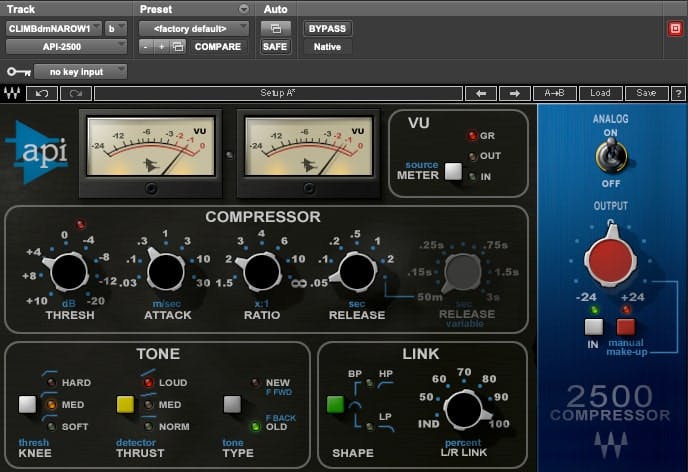Click the red target button at top right

point(675,29)
